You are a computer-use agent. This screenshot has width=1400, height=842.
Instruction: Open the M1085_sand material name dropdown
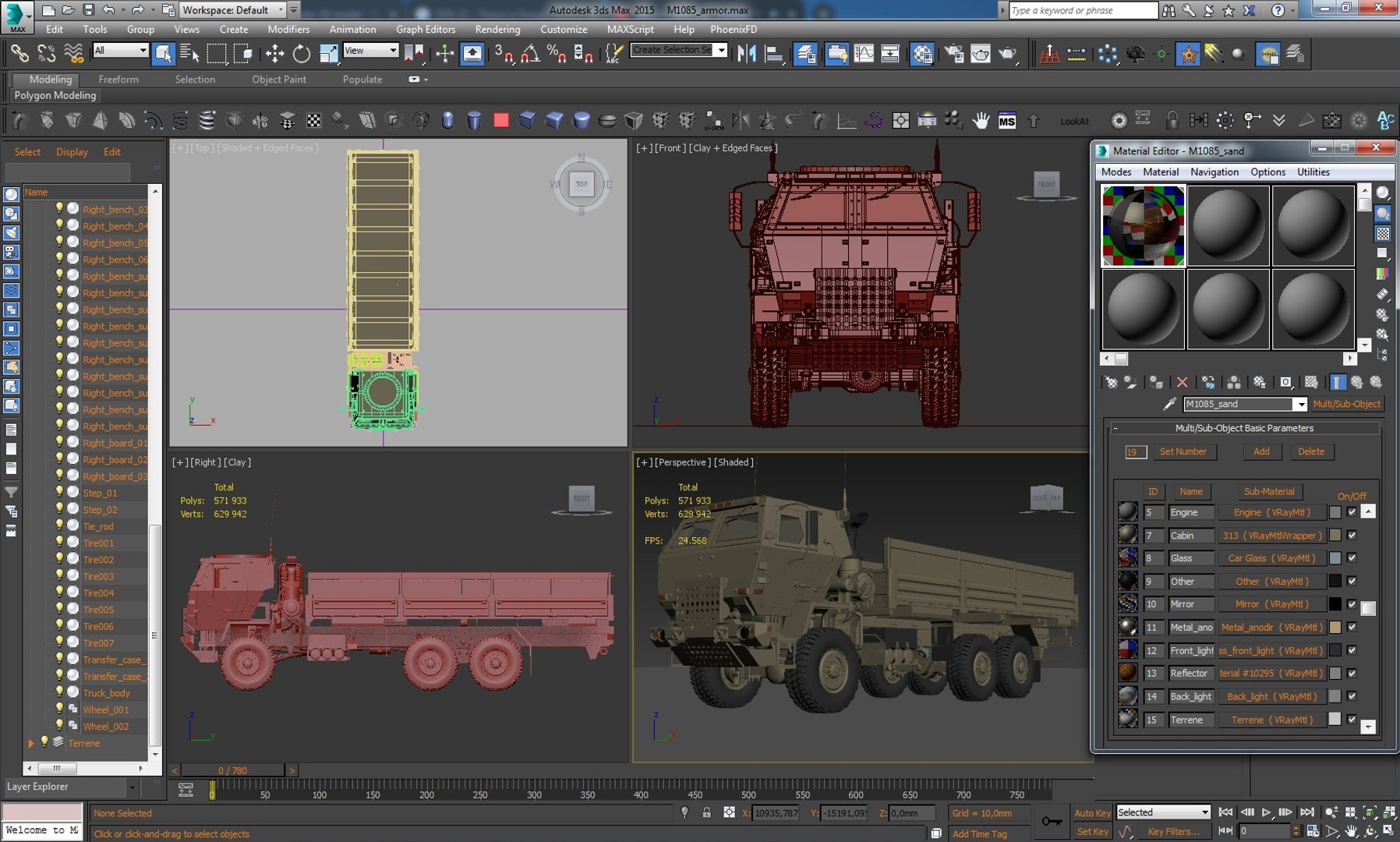(1300, 404)
